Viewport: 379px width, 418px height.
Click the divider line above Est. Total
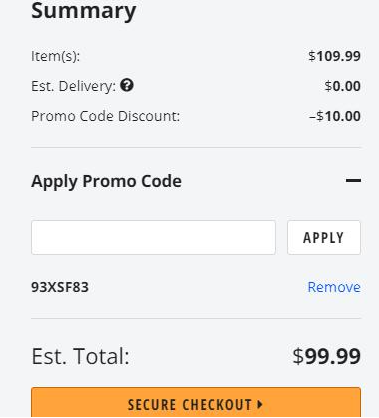point(196,318)
